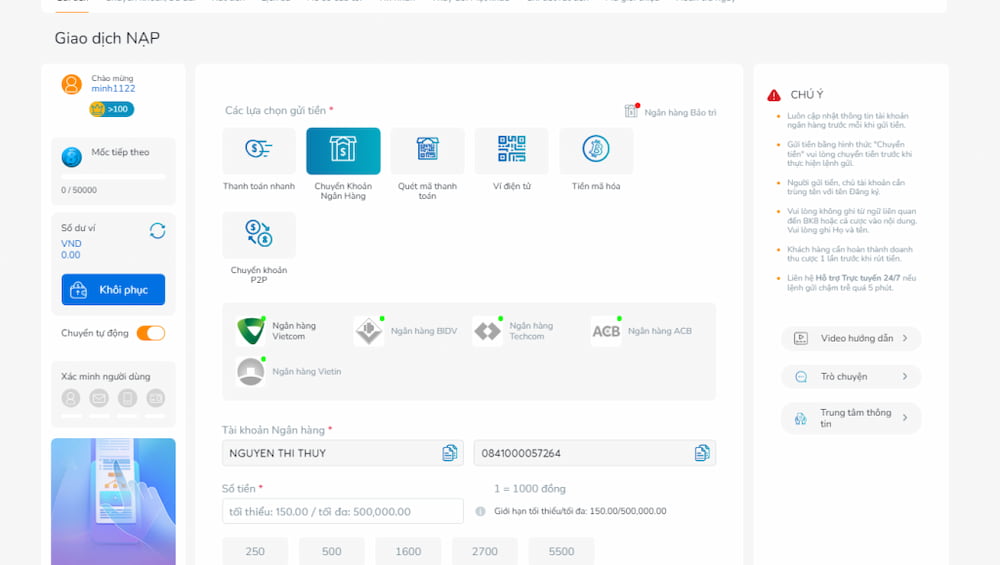Select Quét mã thanh toán QR option
The width and height of the screenshot is (1000, 565).
(x=427, y=150)
